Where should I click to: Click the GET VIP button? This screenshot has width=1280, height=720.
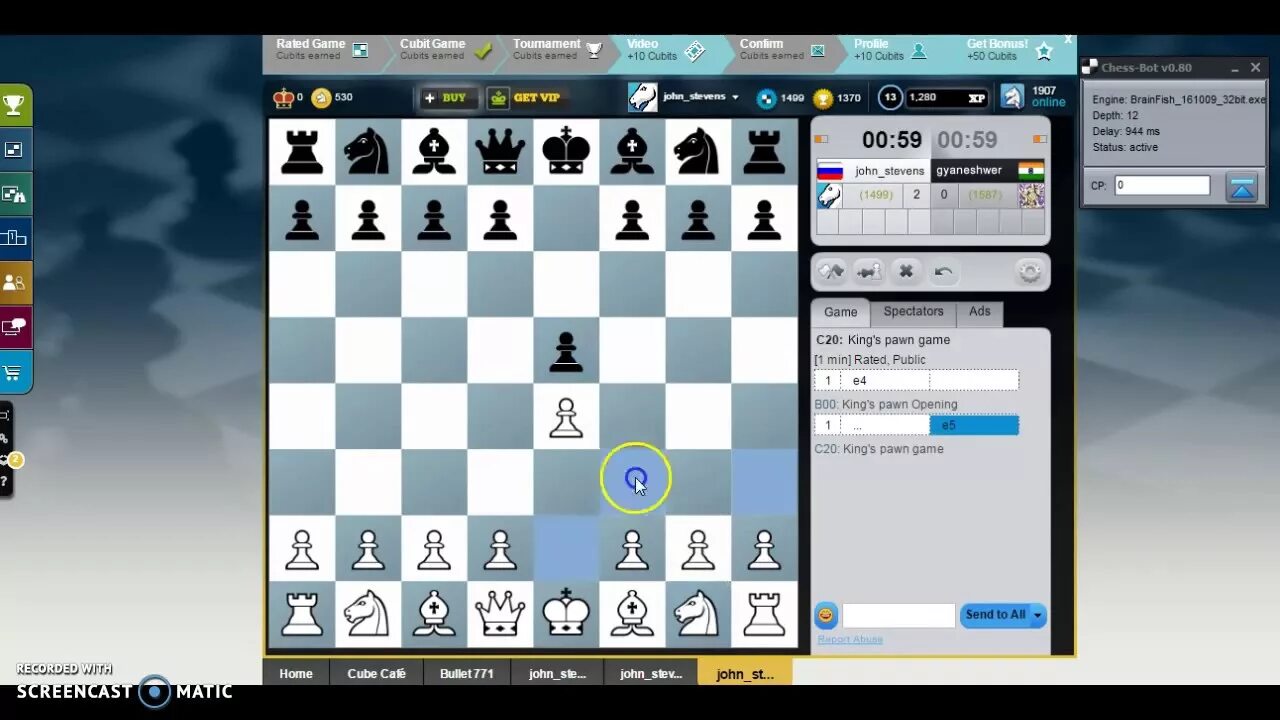pos(527,97)
